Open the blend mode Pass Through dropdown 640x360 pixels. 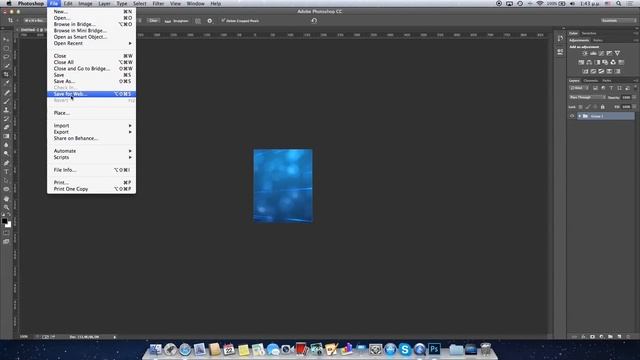click(587, 98)
